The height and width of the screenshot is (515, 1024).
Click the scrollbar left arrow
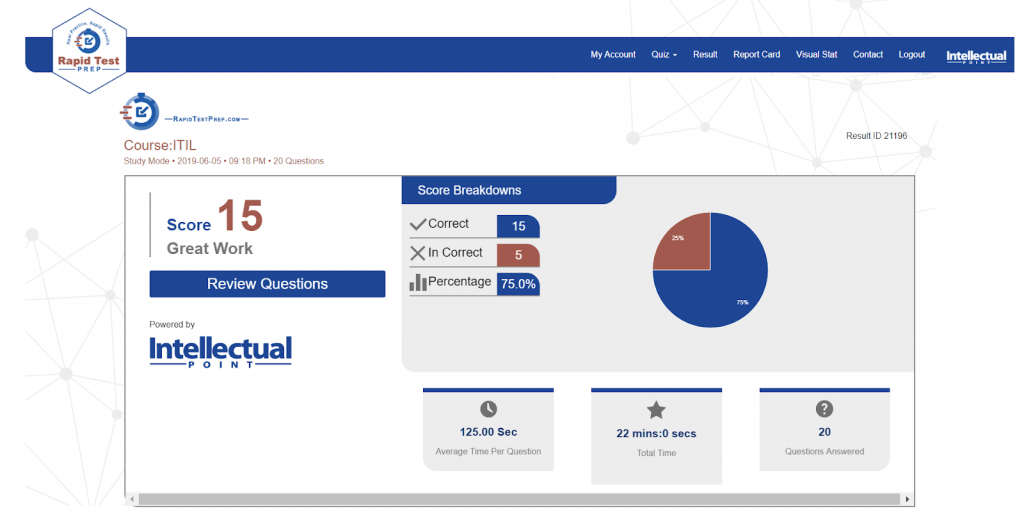(132, 499)
